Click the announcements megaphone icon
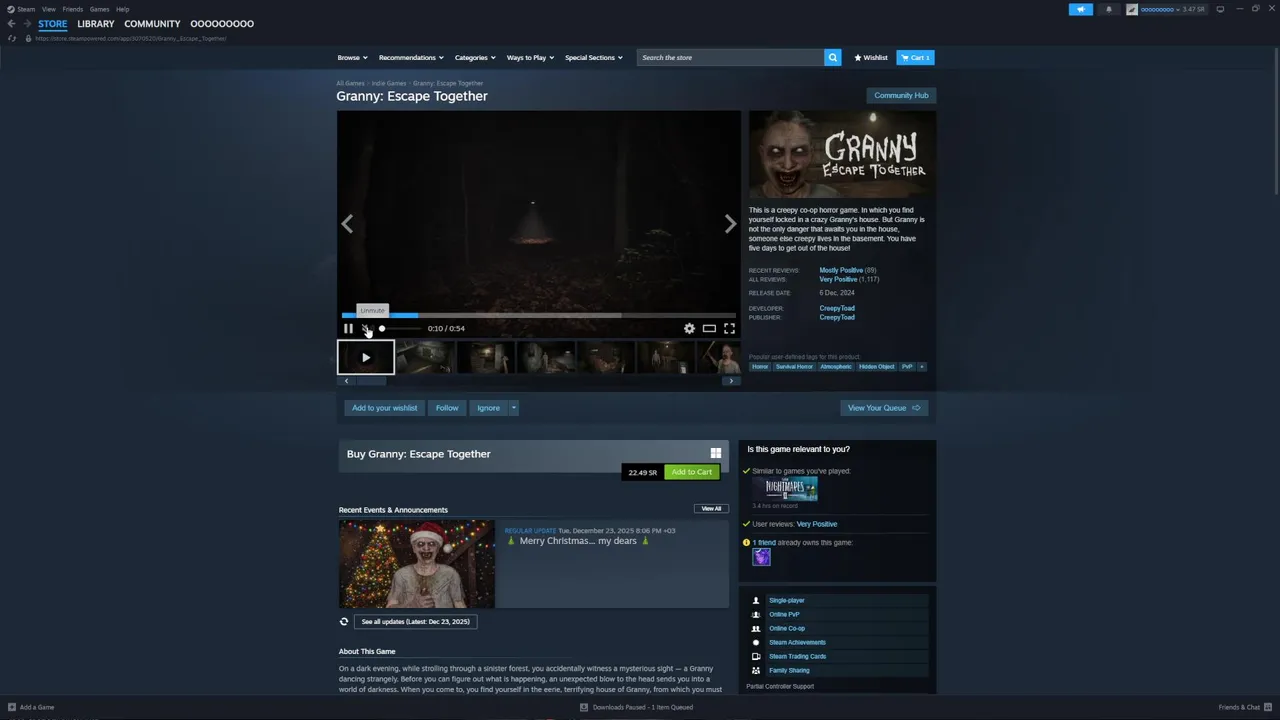Screen dimensions: 1280x720 tap(1081, 9)
